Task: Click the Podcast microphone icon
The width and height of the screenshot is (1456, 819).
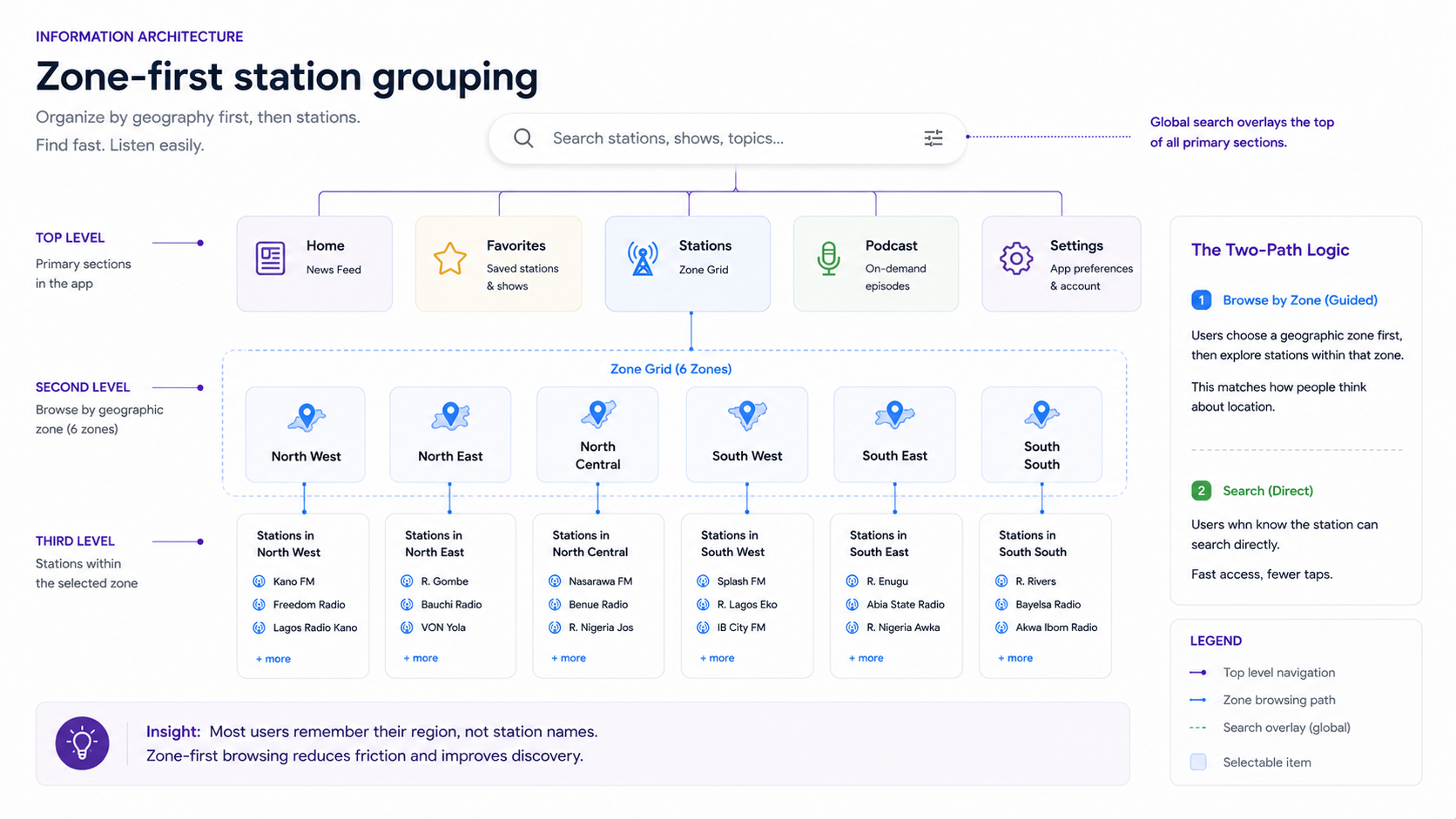Action: pyautogui.click(x=829, y=258)
